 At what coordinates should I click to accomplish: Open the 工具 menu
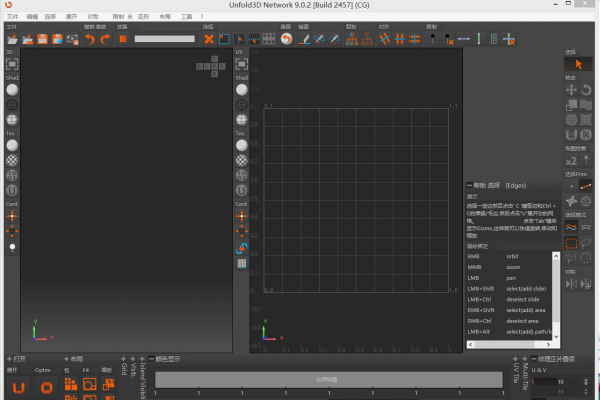[186, 16]
